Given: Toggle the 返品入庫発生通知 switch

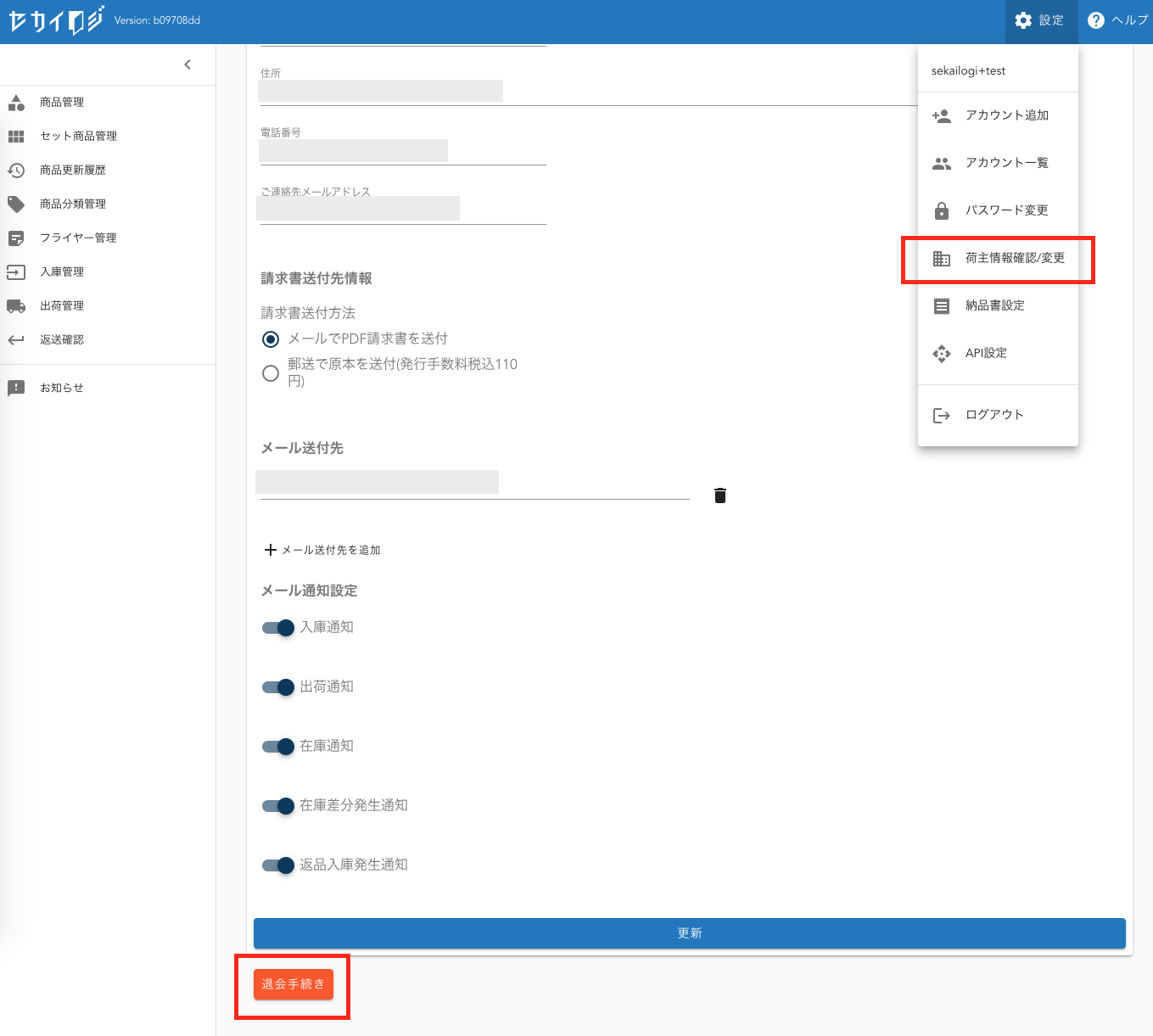Looking at the screenshot, I should pyautogui.click(x=278, y=865).
